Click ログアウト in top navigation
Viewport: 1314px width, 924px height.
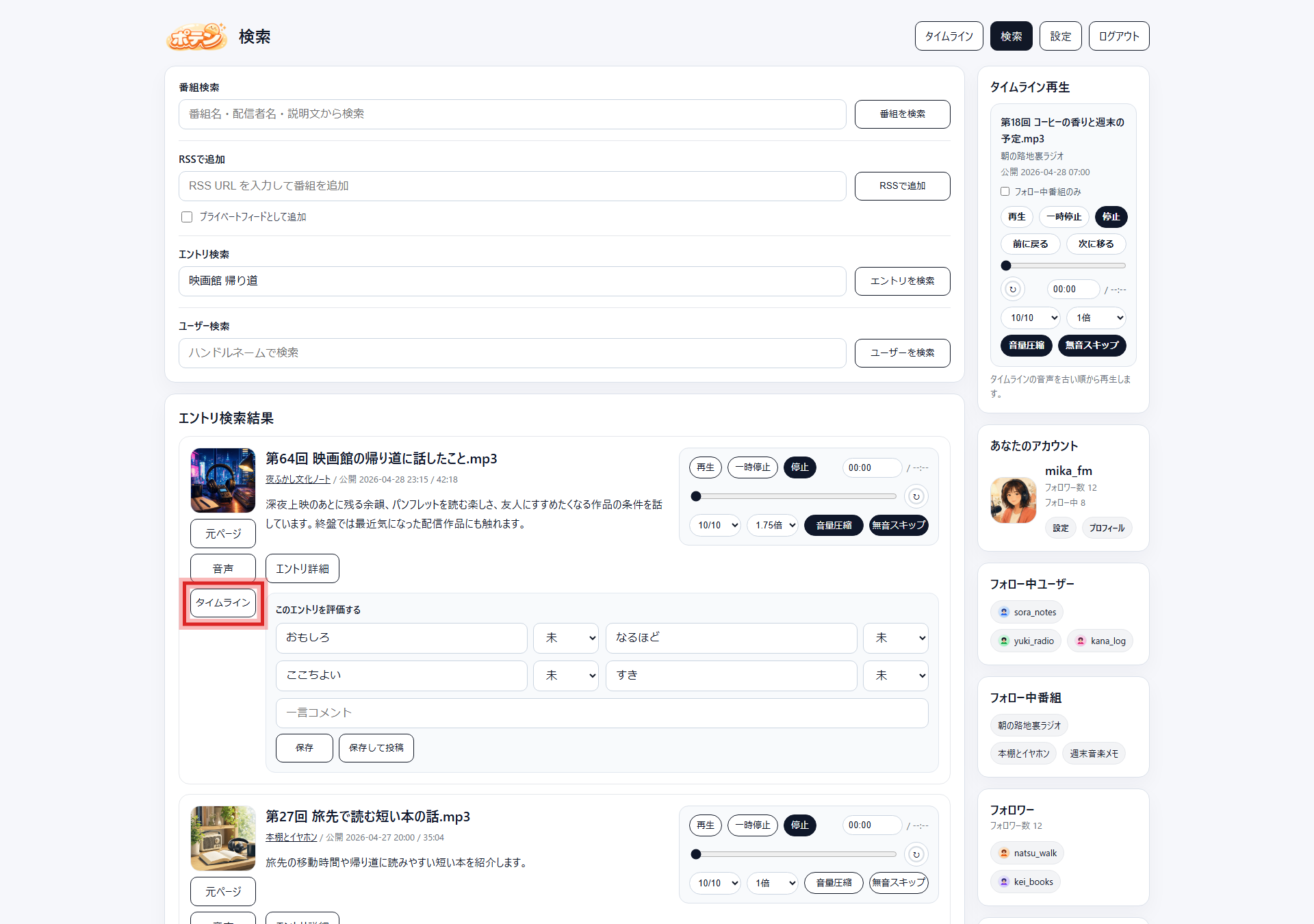(1119, 36)
